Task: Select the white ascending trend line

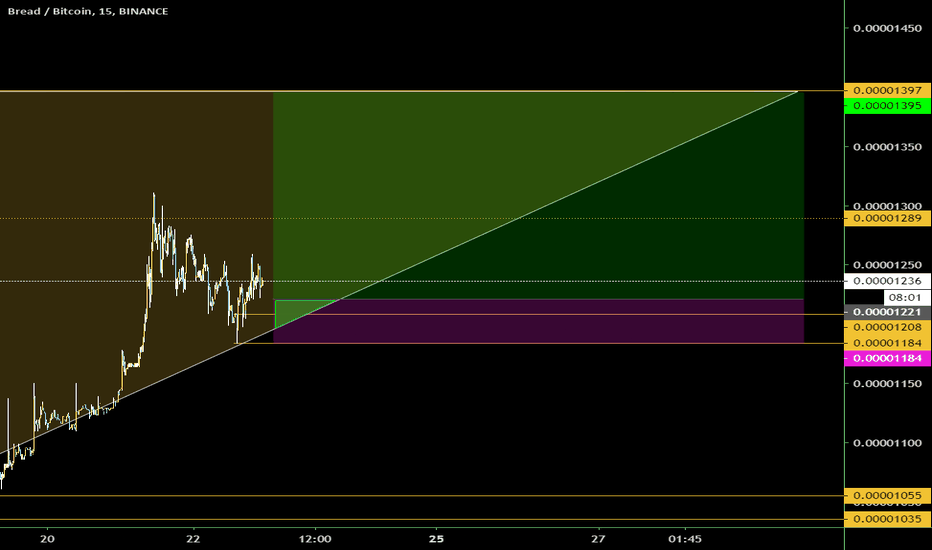Action: (398, 274)
